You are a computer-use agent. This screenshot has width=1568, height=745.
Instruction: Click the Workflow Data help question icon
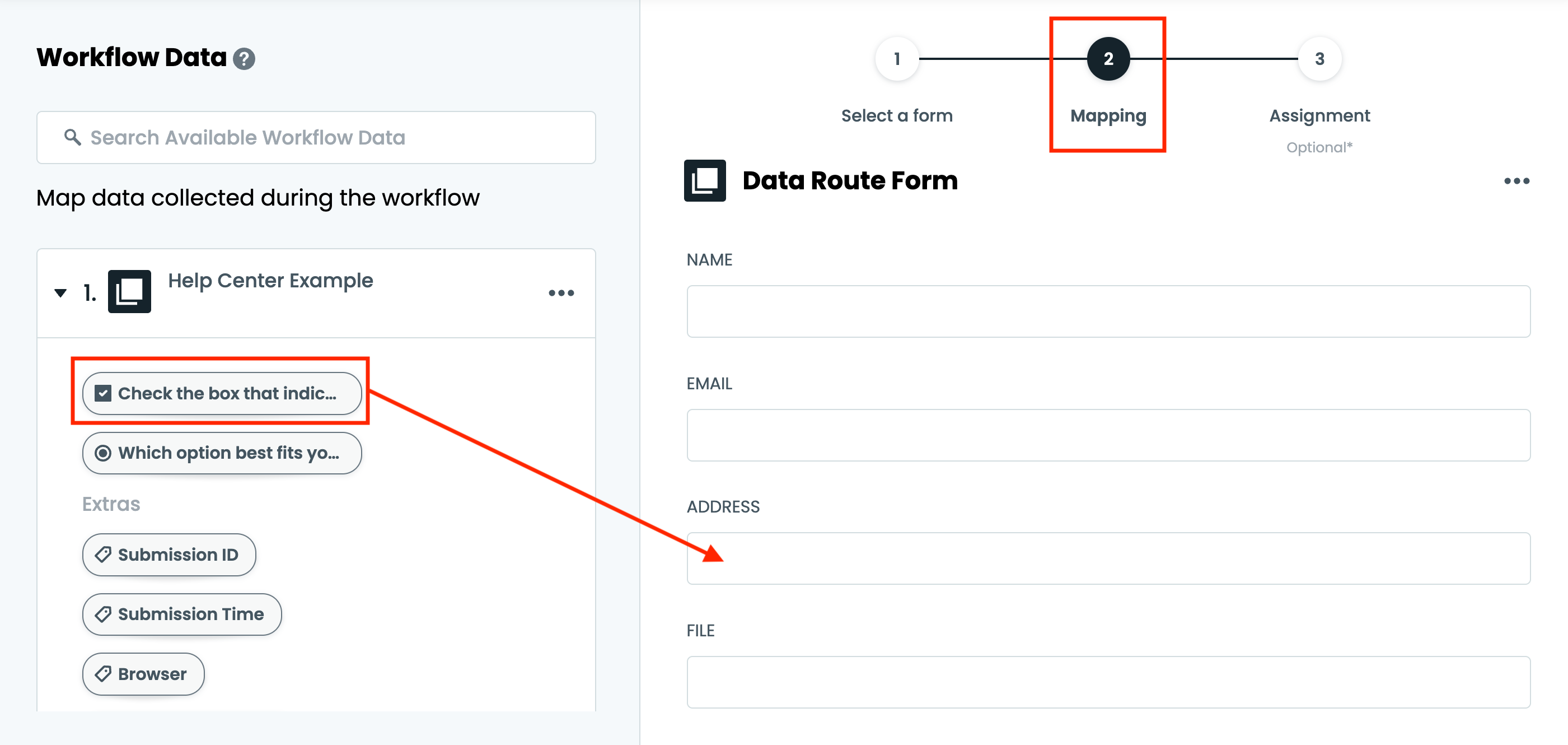244,59
